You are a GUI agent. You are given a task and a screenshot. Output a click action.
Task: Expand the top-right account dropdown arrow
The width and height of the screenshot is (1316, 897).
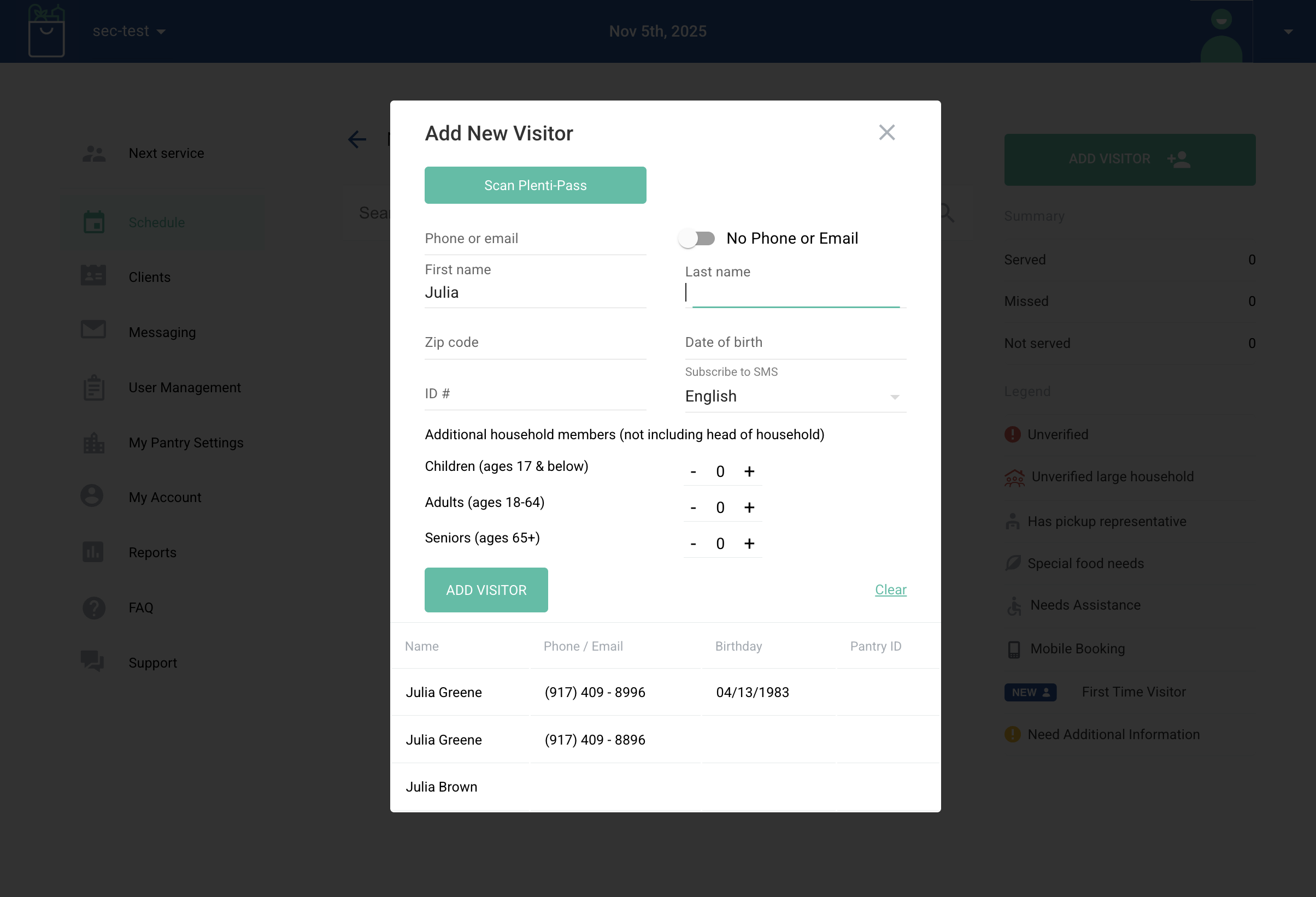click(x=1288, y=32)
